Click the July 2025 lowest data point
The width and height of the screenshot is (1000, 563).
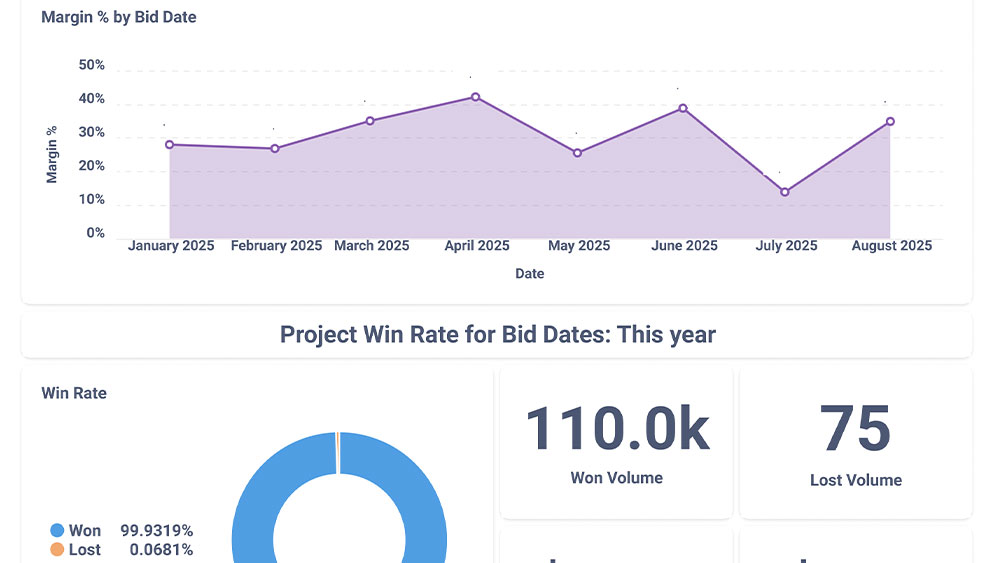[785, 192]
